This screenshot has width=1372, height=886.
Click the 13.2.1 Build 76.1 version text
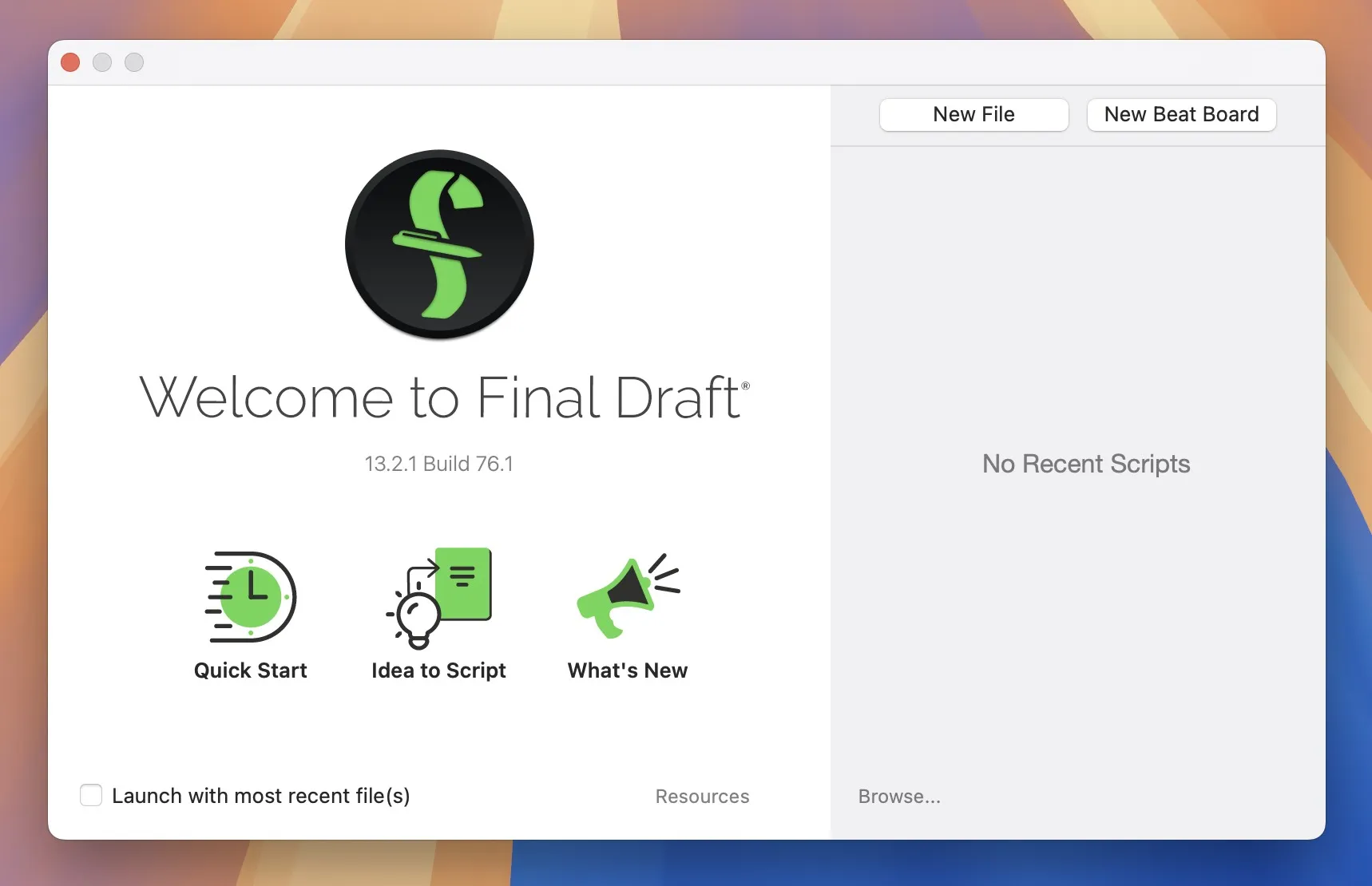pos(439,464)
